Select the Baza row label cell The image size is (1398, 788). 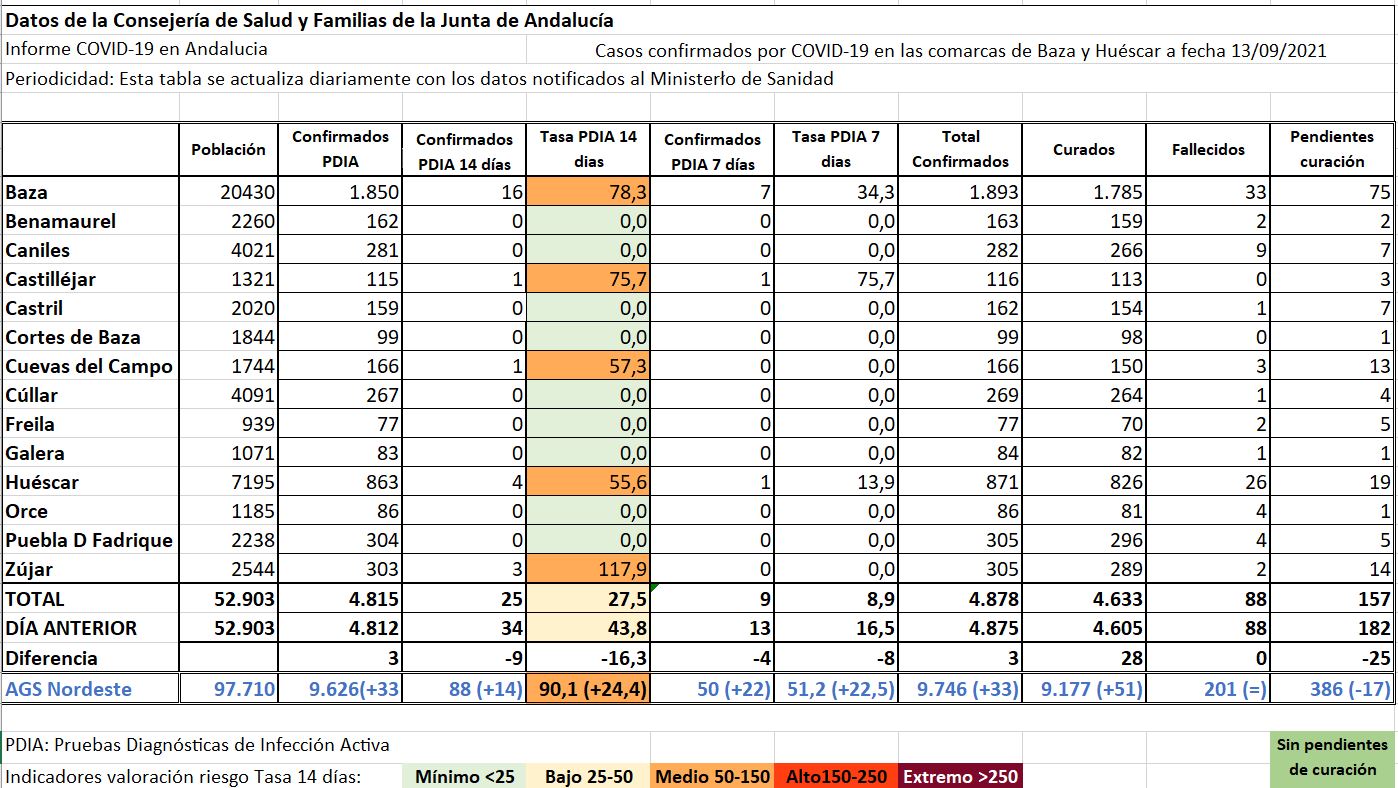90,193
